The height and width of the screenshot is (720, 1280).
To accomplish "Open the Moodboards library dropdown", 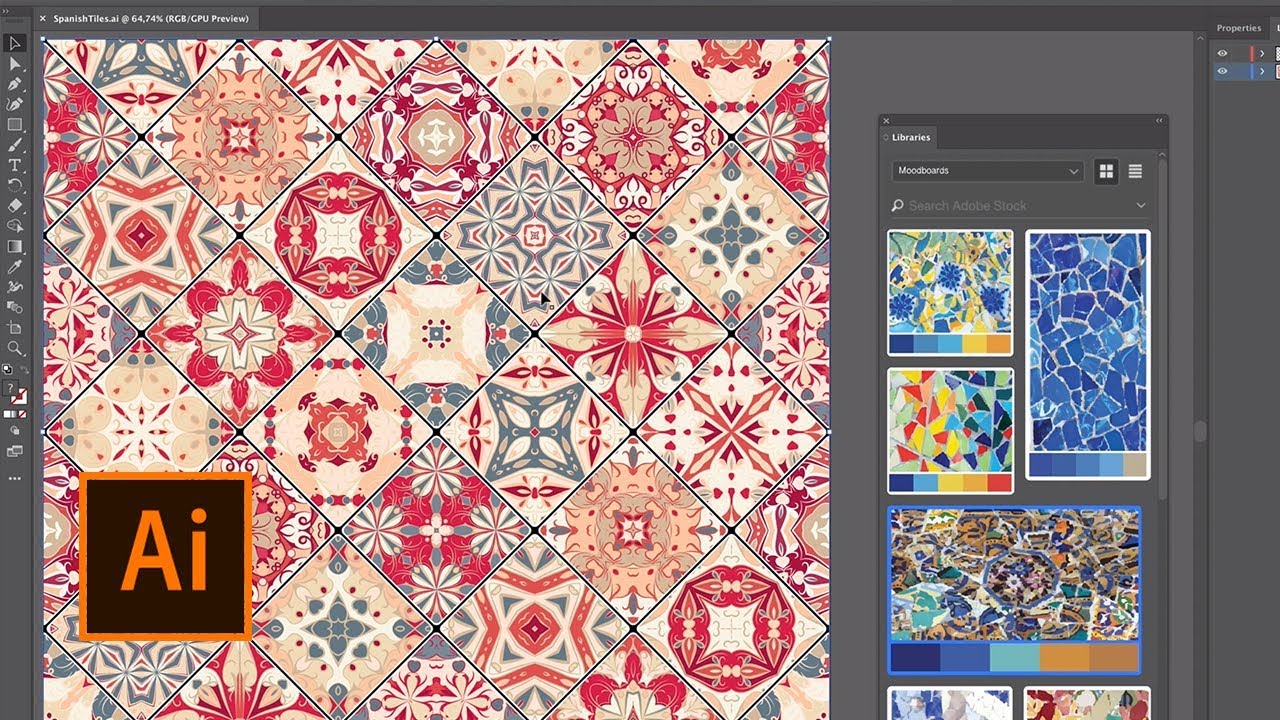I will [x=987, y=171].
